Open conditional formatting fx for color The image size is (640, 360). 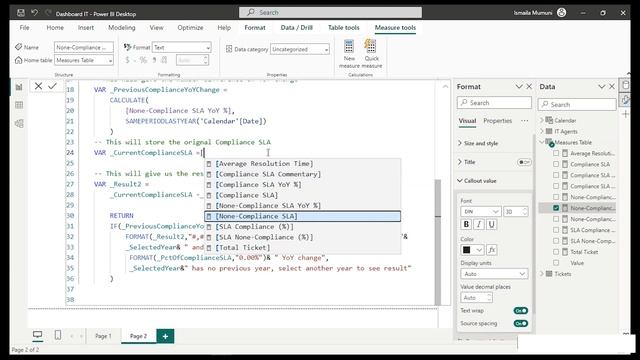click(492, 250)
